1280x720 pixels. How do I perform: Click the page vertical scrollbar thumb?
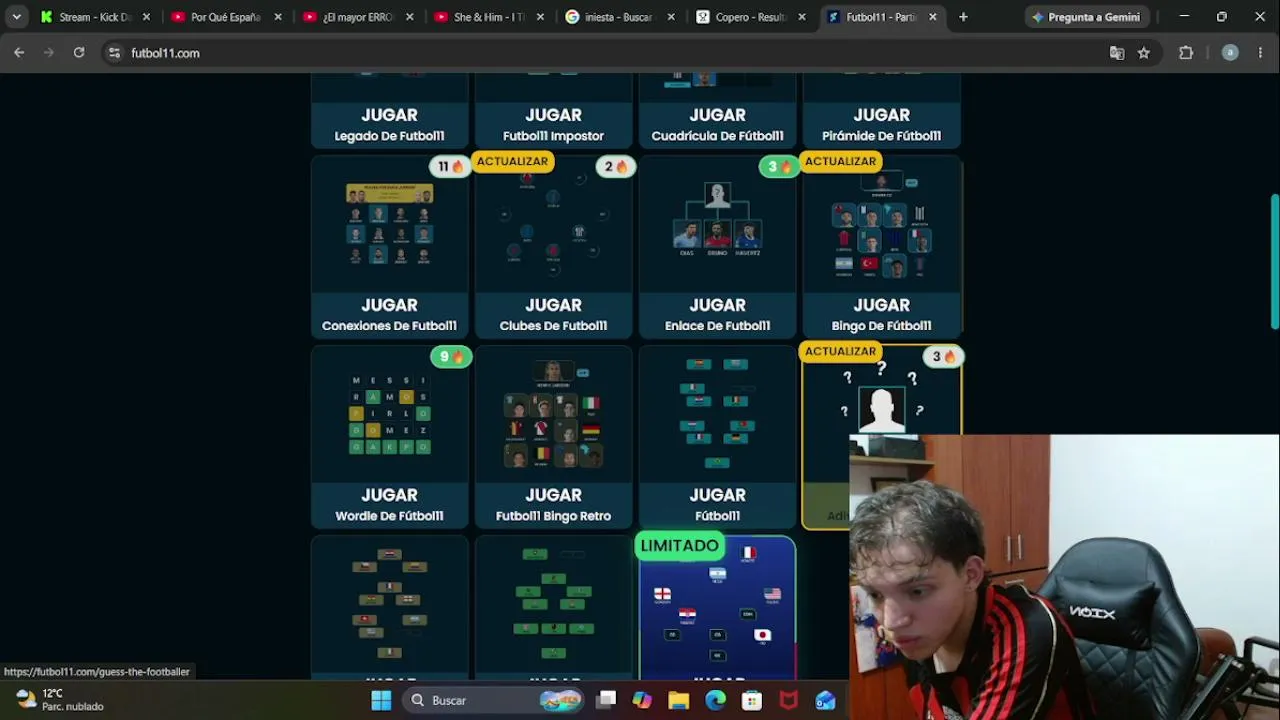pos(1274,260)
